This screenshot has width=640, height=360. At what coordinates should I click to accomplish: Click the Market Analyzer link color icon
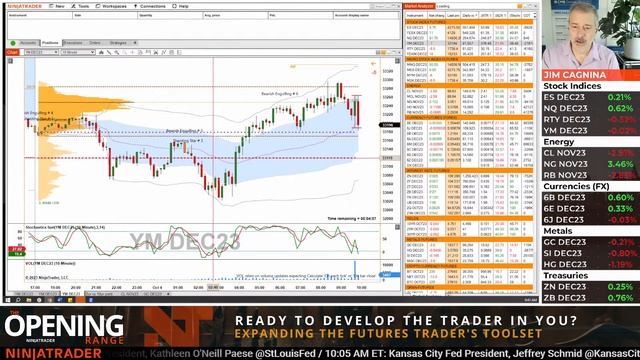(x=520, y=6)
